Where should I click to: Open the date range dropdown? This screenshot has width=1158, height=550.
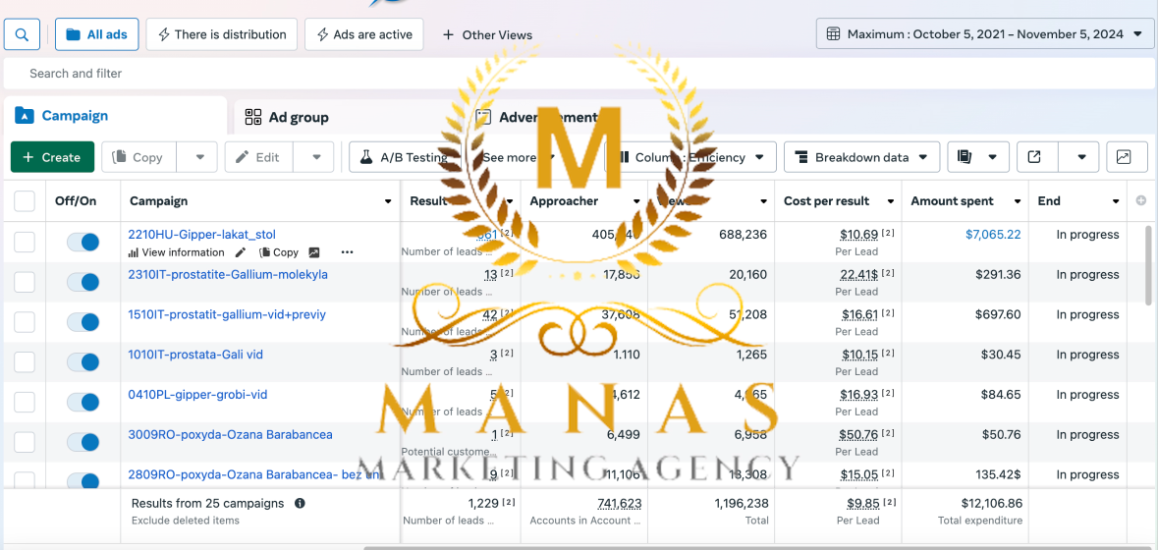[984, 34]
